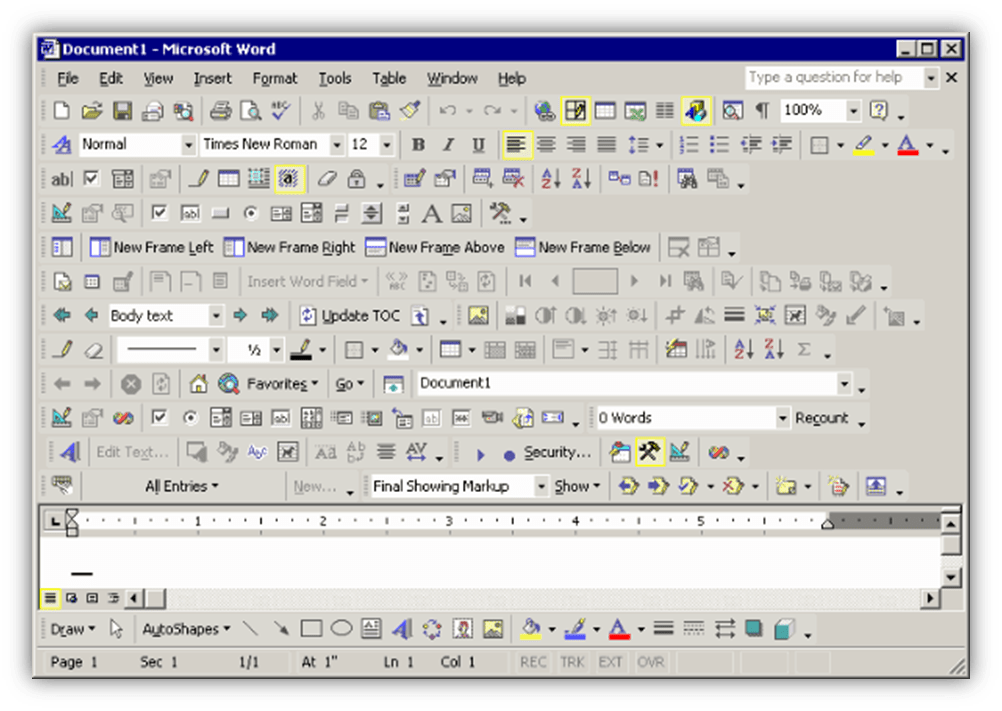Click the Text Box tool in Drawing toolbar

pyautogui.click(x=371, y=629)
